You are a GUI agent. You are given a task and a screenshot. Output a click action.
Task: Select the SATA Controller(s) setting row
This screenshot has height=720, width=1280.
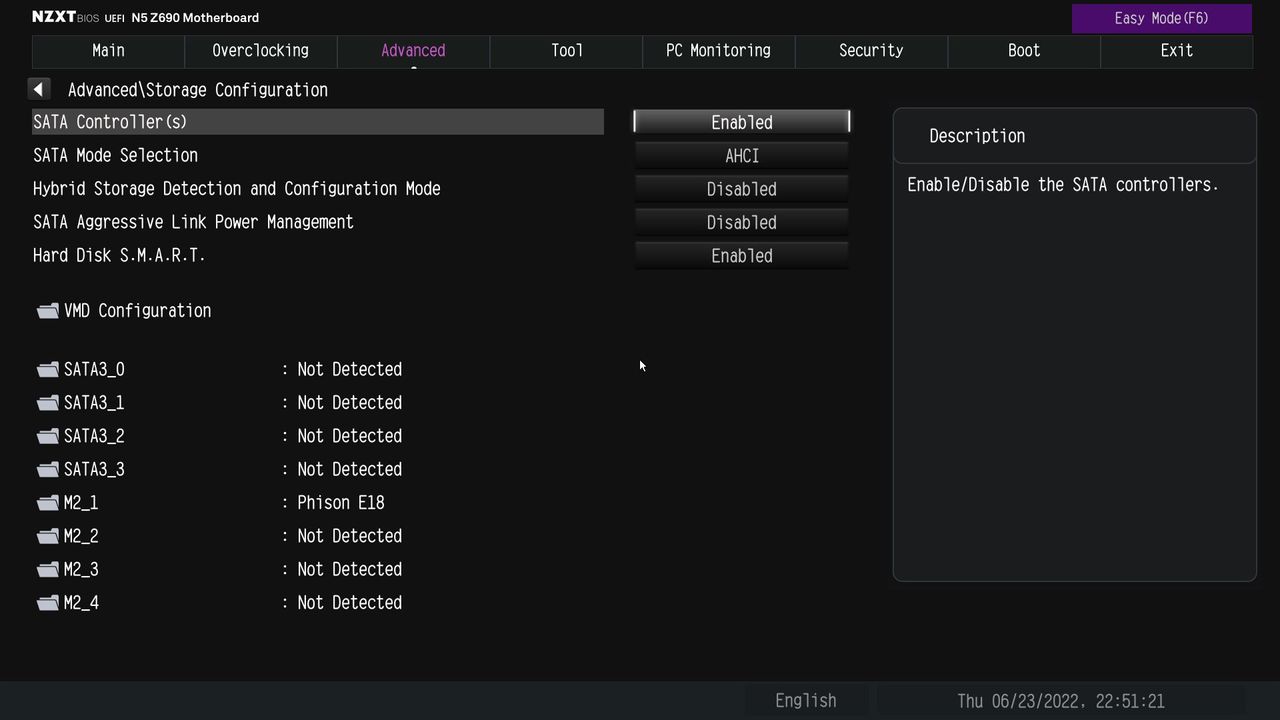pyautogui.click(x=318, y=122)
